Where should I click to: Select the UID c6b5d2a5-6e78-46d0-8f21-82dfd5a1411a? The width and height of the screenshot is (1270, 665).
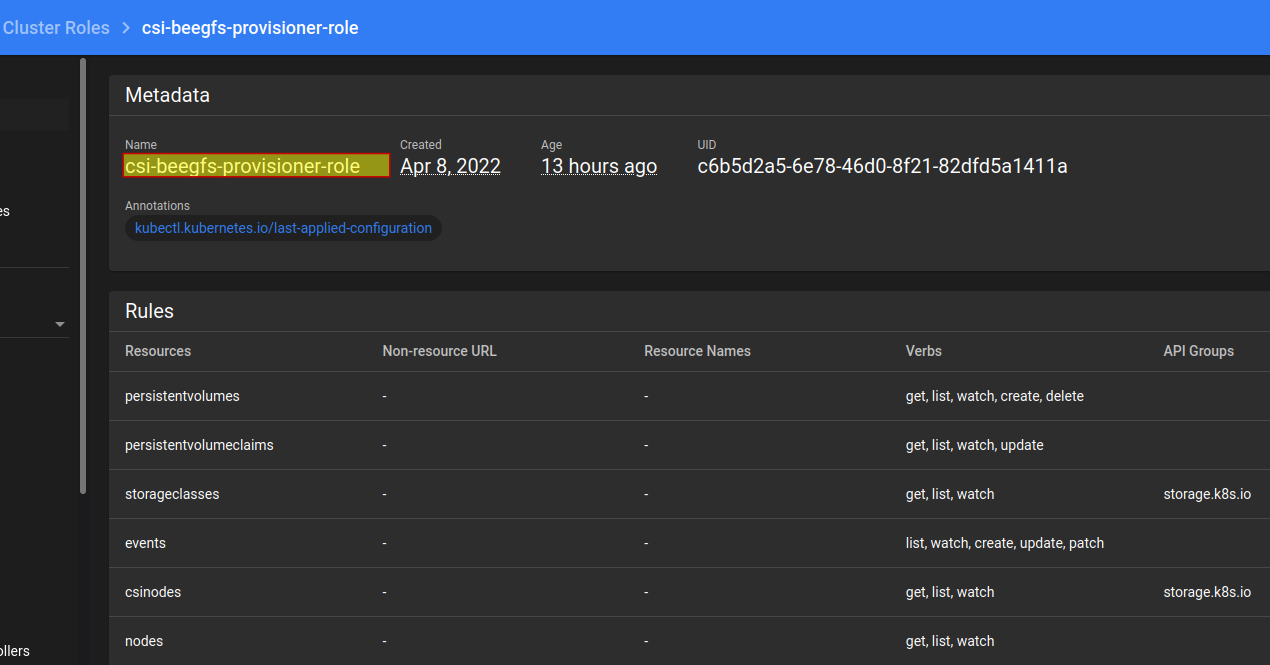click(882, 166)
